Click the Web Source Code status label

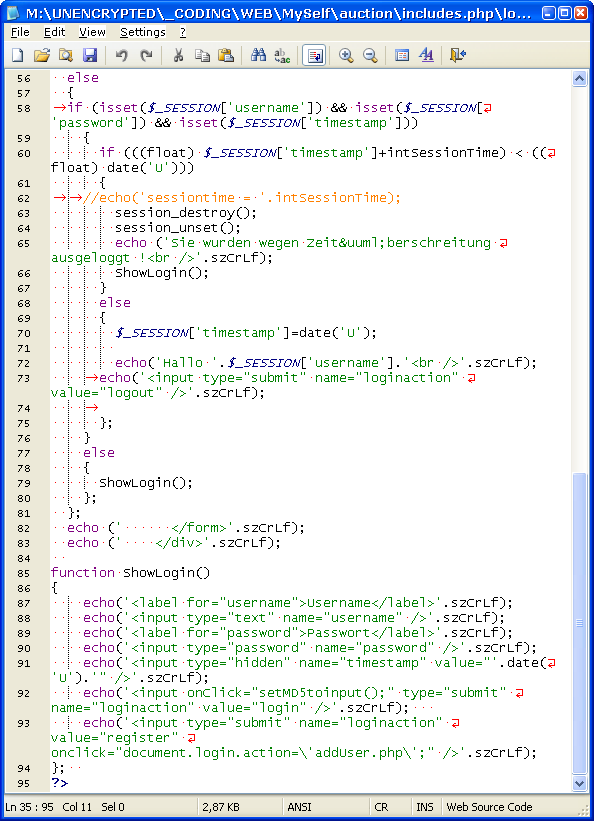489,807
